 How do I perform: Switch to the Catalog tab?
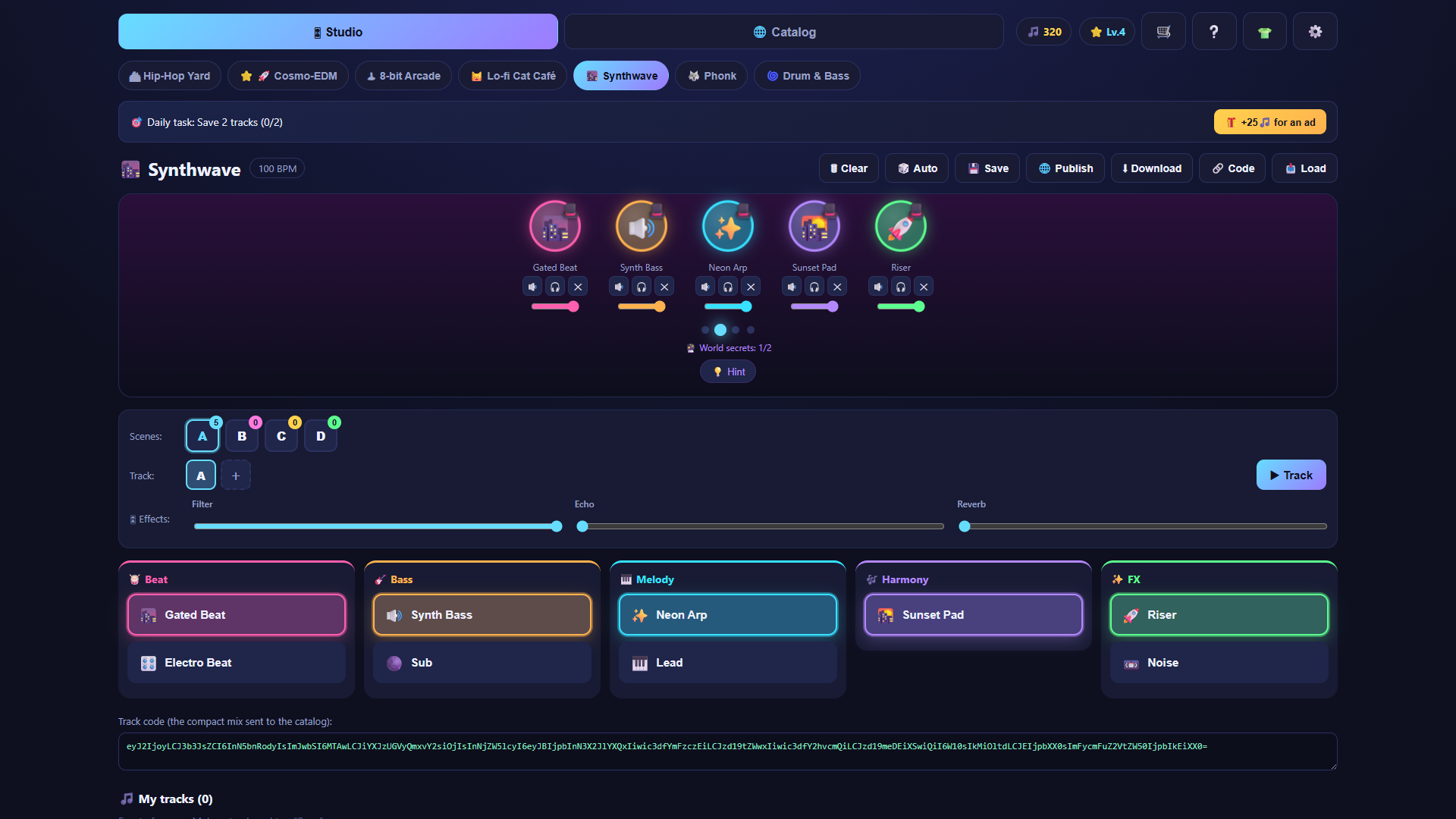tap(784, 32)
